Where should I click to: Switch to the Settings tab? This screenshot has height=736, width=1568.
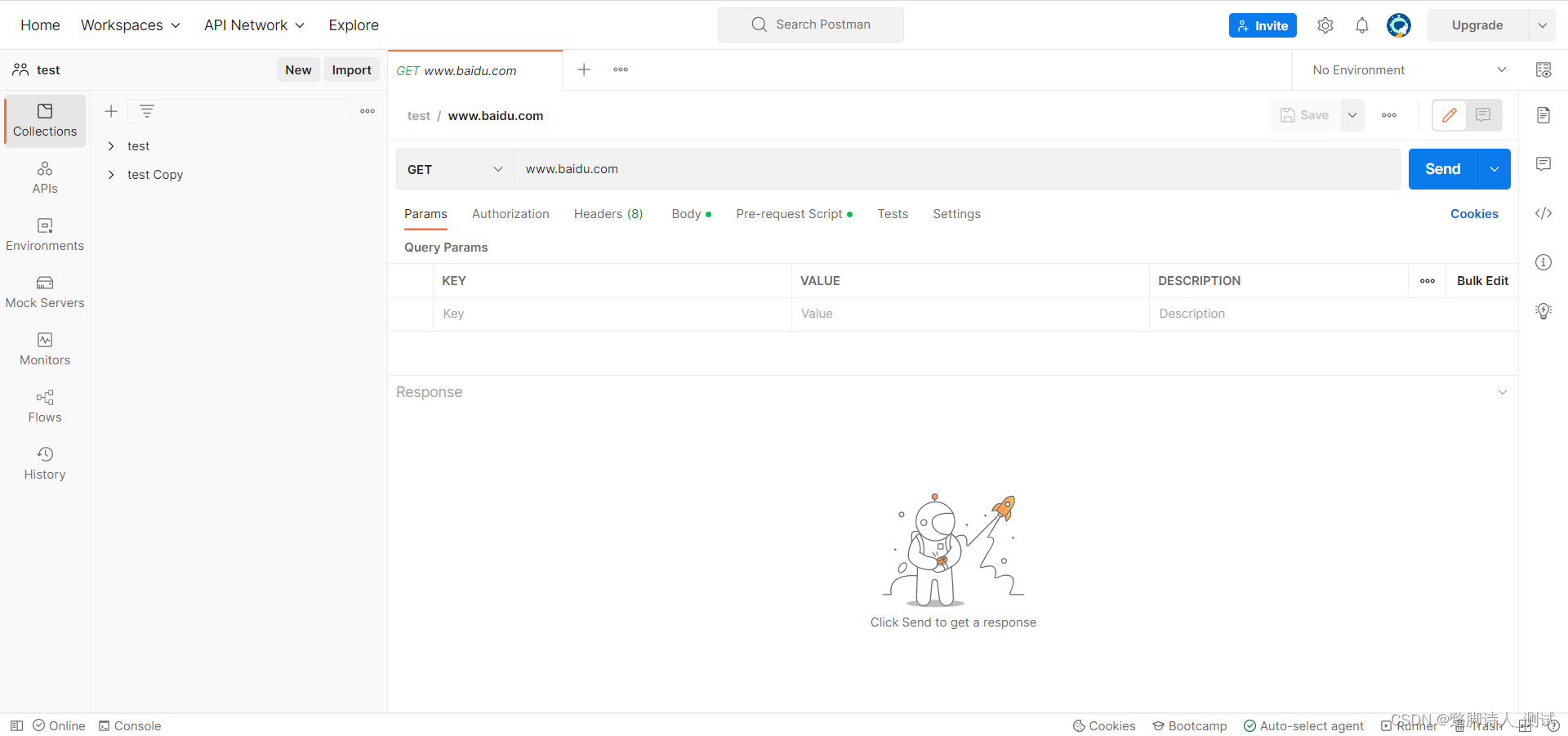956,214
